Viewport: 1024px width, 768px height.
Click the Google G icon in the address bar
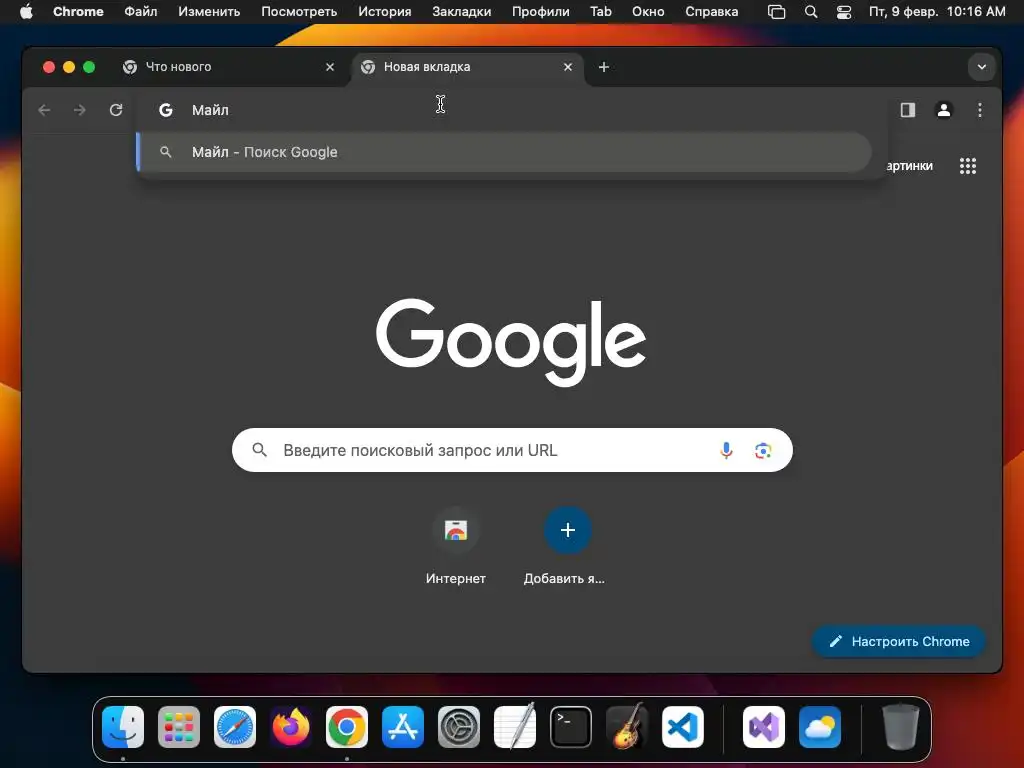(166, 110)
